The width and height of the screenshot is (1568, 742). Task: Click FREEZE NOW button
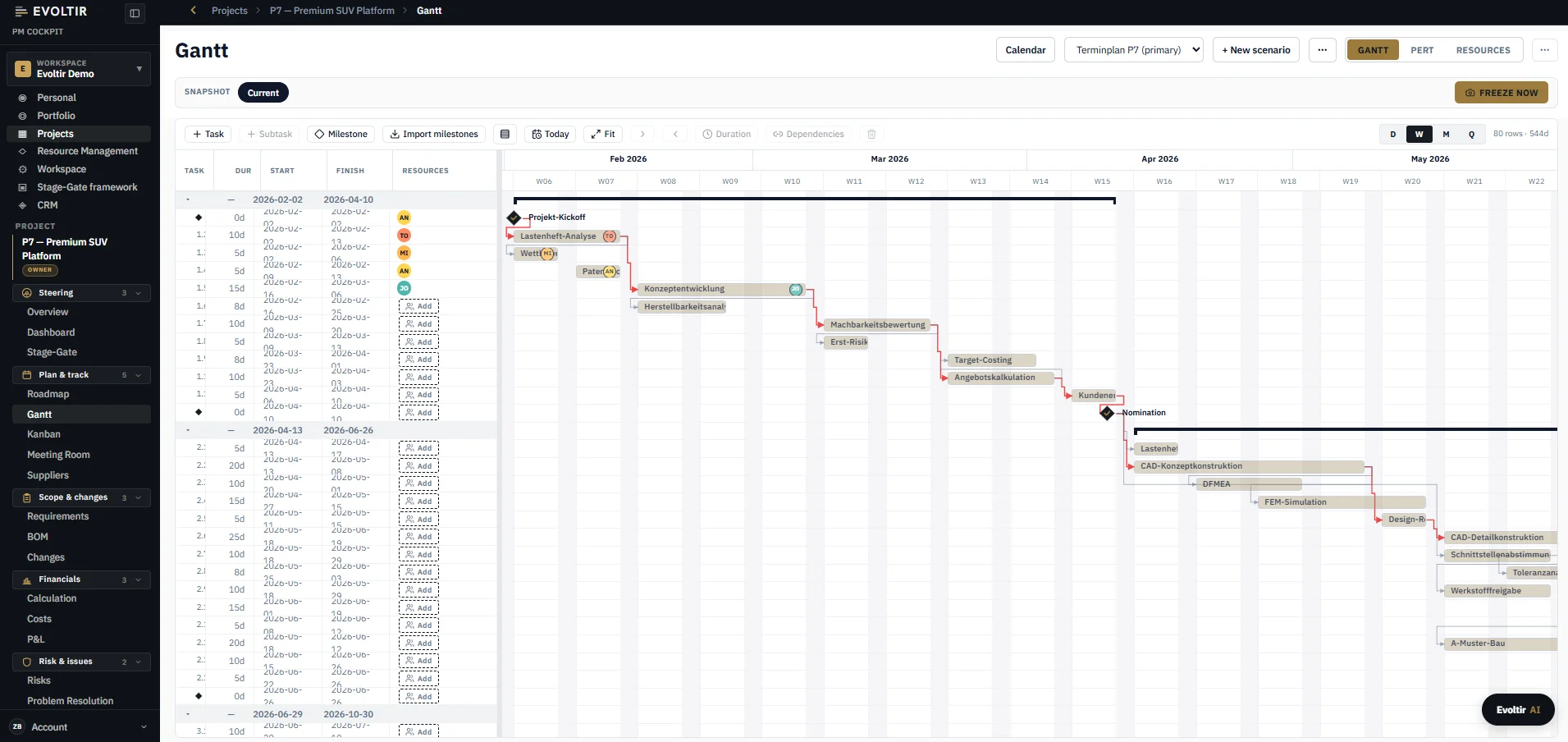[1502, 93]
